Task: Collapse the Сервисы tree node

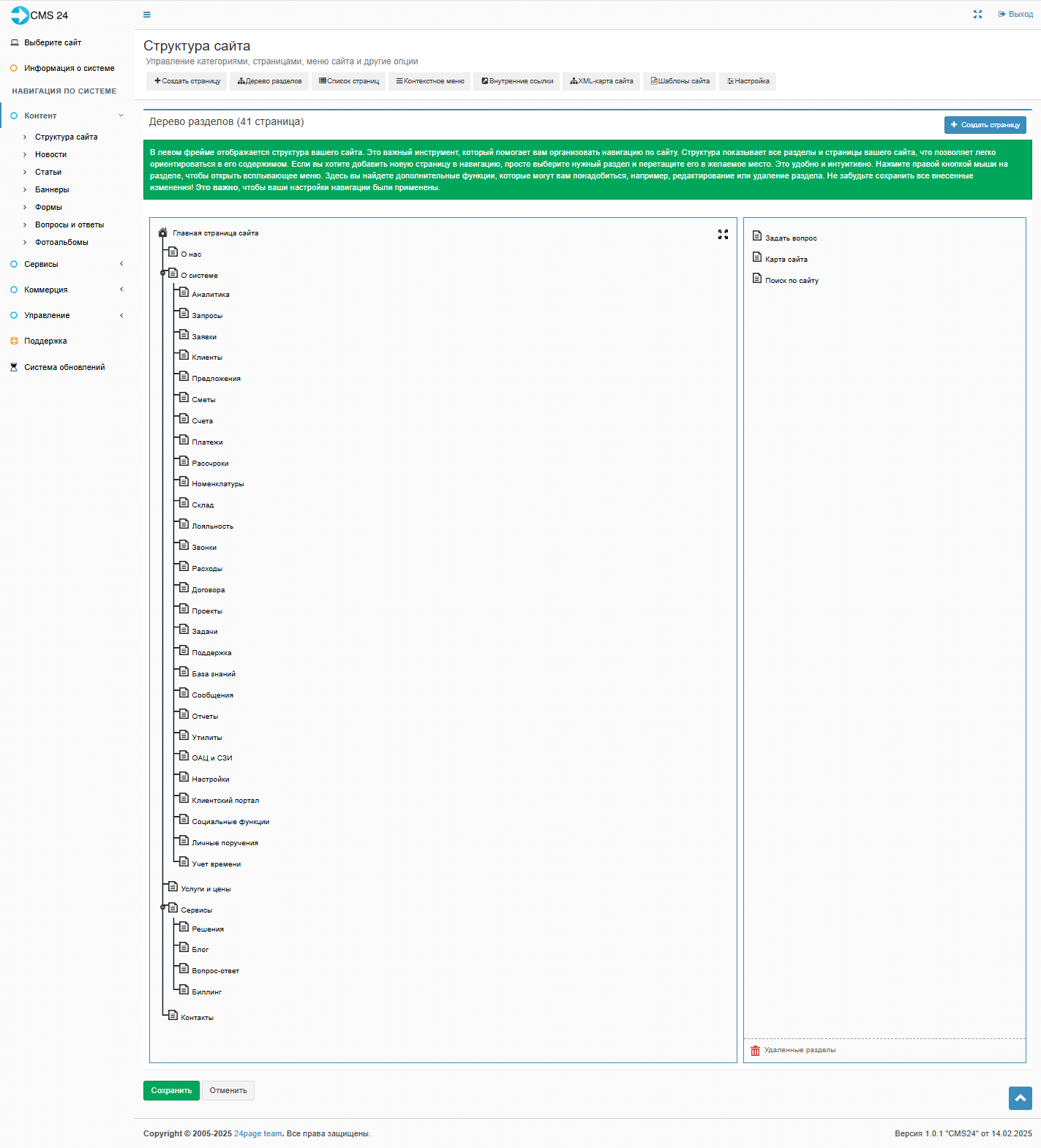Action: [164, 907]
